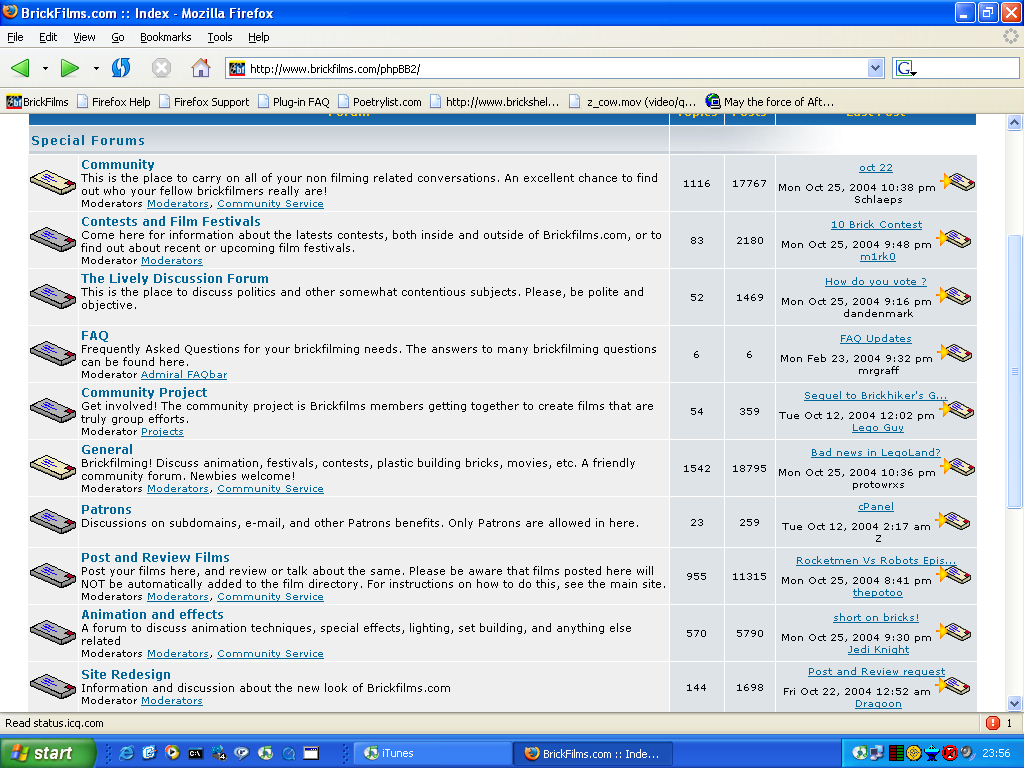Image resolution: width=1024 pixels, height=768 pixels.
Task: Open the Go menu
Action: pyautogui.click(x=118, y=37)
